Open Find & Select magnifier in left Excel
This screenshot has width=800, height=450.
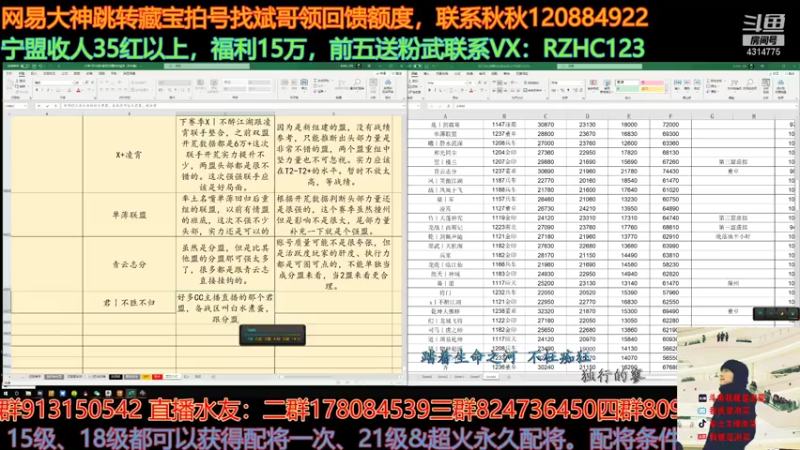point(357,83)
